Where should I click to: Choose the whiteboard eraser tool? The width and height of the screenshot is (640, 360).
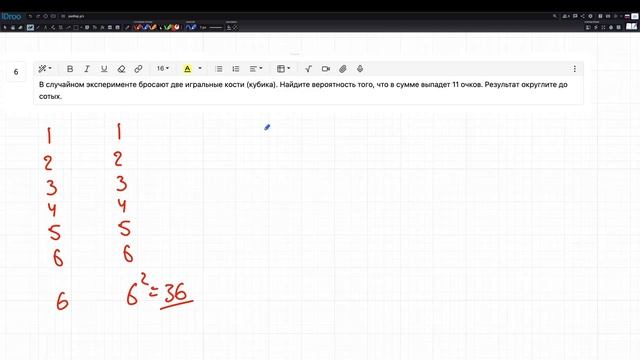pos(20,27)
